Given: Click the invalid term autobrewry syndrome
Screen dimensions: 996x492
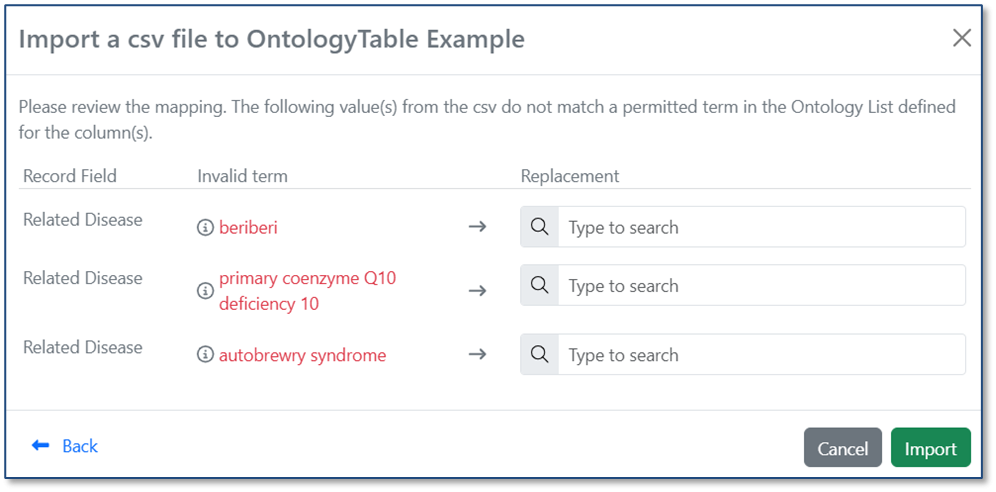Looking at the screenshot, I should 302,356.
